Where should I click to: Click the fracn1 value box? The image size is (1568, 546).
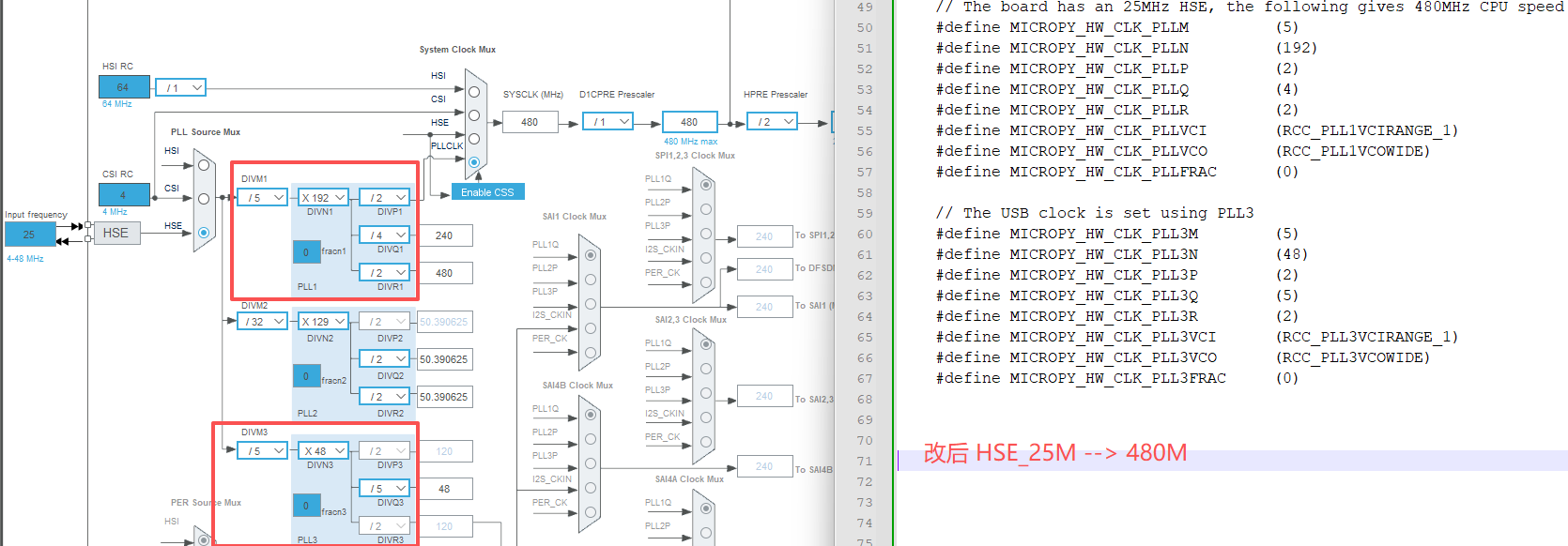(306, 252)
